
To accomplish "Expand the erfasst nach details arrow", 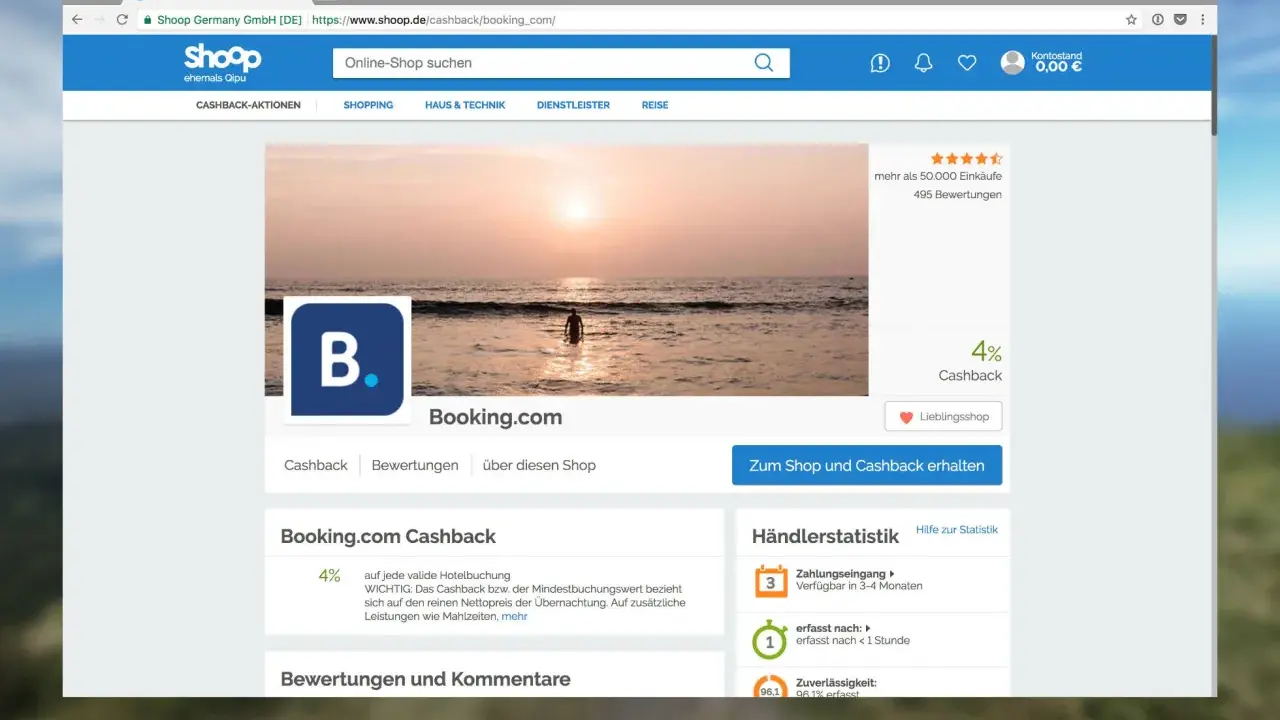I will [x=868, y=628].
